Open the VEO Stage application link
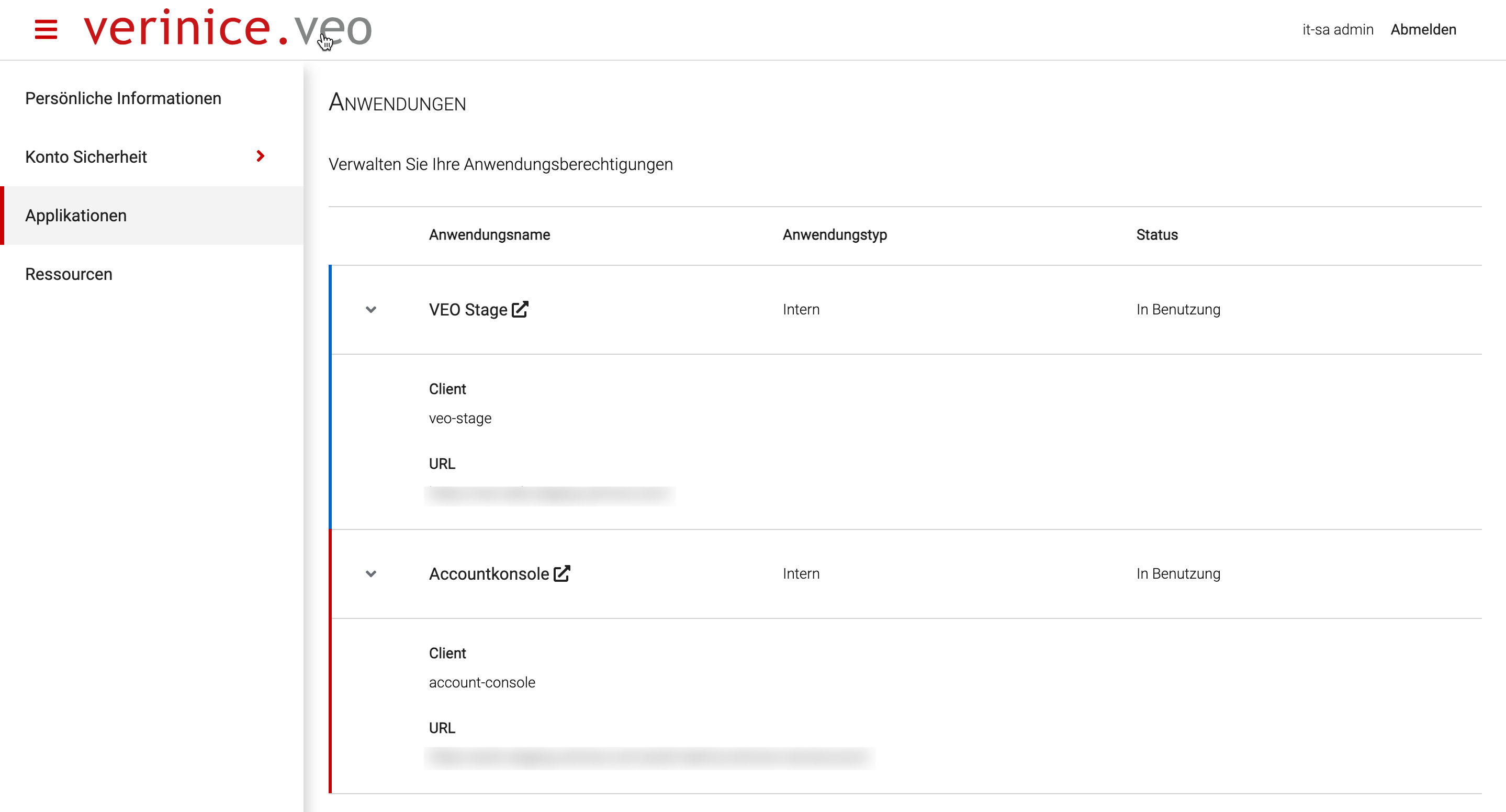The width and height of the screenshot is (1506, 812). (x=468, y=309)
